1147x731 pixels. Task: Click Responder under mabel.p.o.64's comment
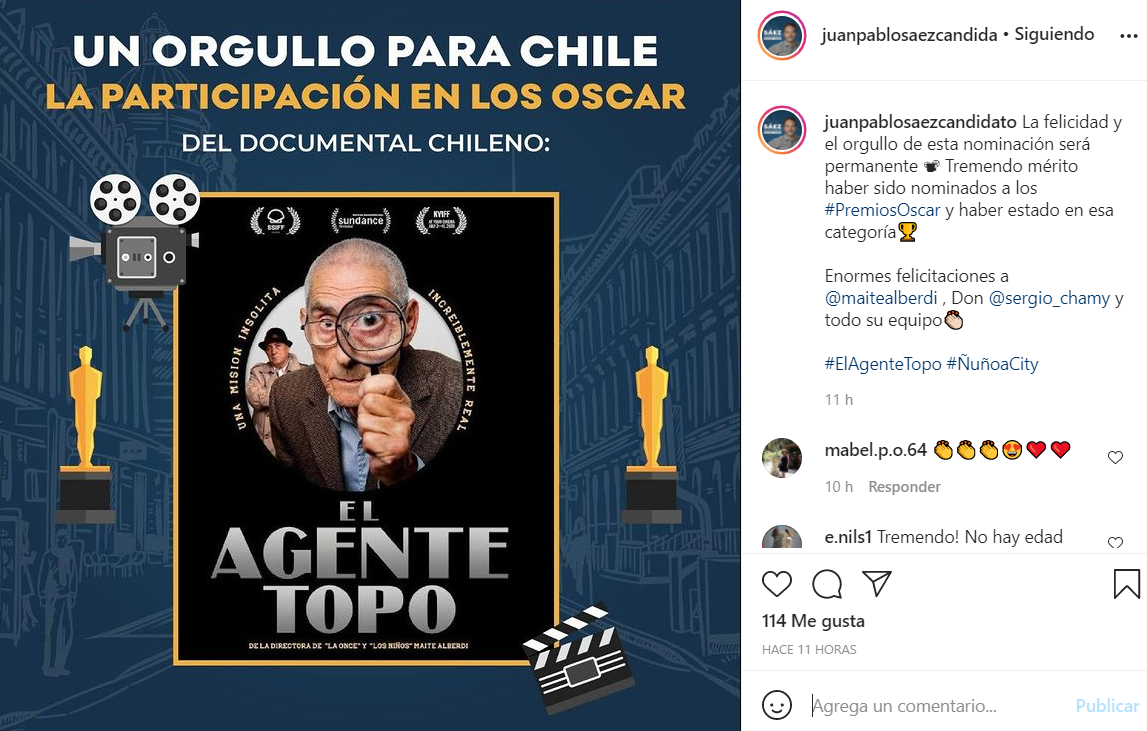[x=904, y=487]
